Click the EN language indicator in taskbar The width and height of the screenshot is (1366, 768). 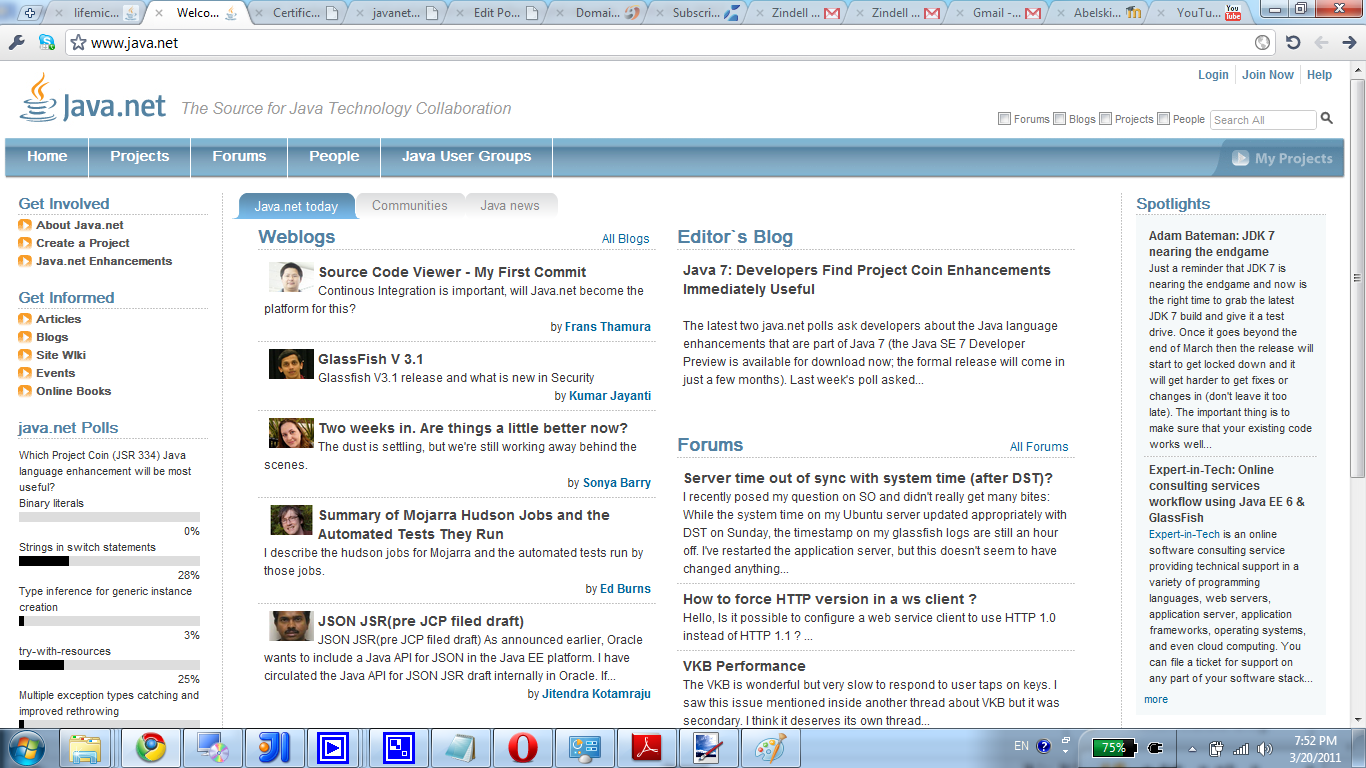coord(1021,746)
